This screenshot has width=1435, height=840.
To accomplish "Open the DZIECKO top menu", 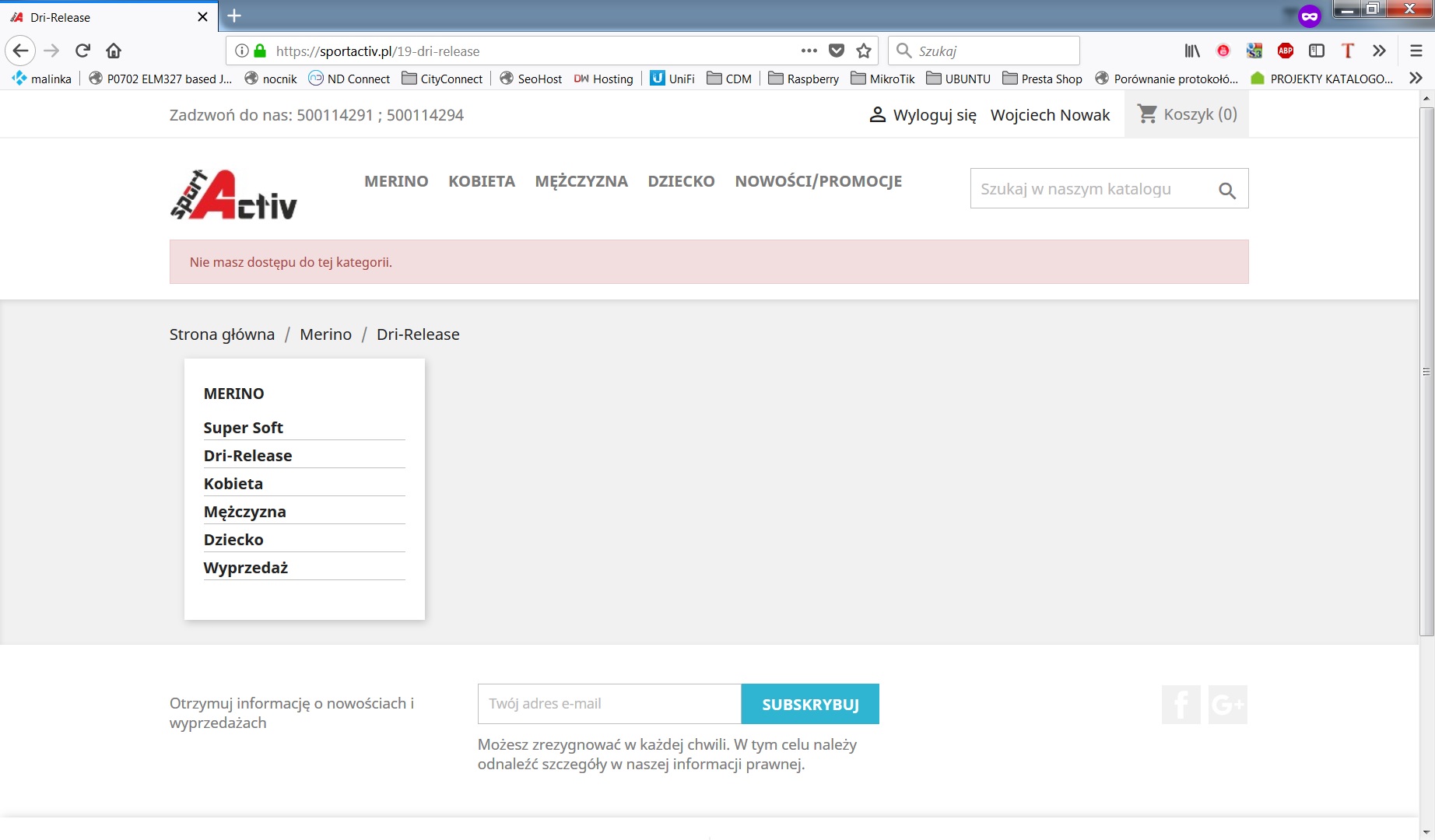I will 682,181.
